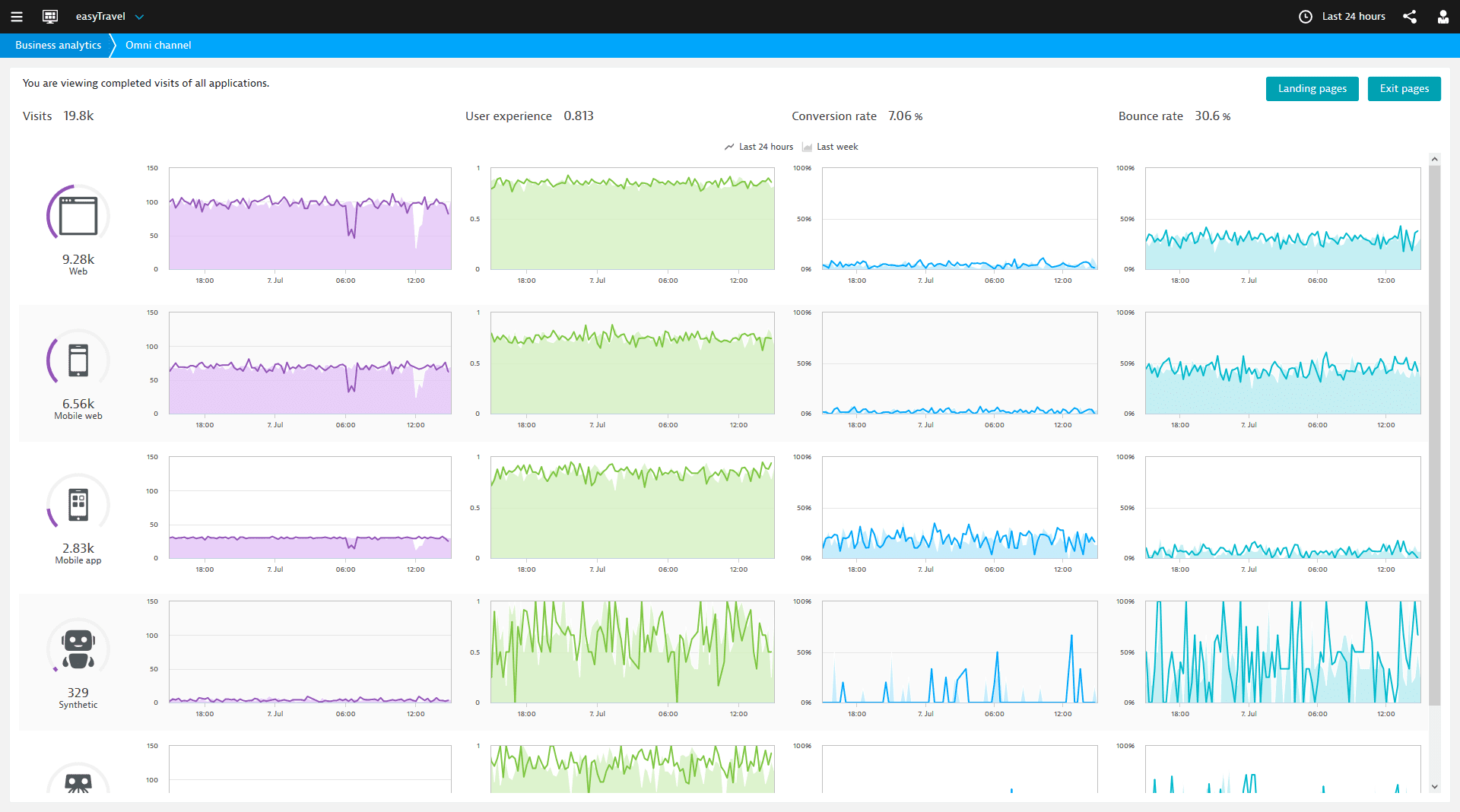Screen dimensions: 1460x812
Task: Open Exit pages
Action: (1404, 89)
